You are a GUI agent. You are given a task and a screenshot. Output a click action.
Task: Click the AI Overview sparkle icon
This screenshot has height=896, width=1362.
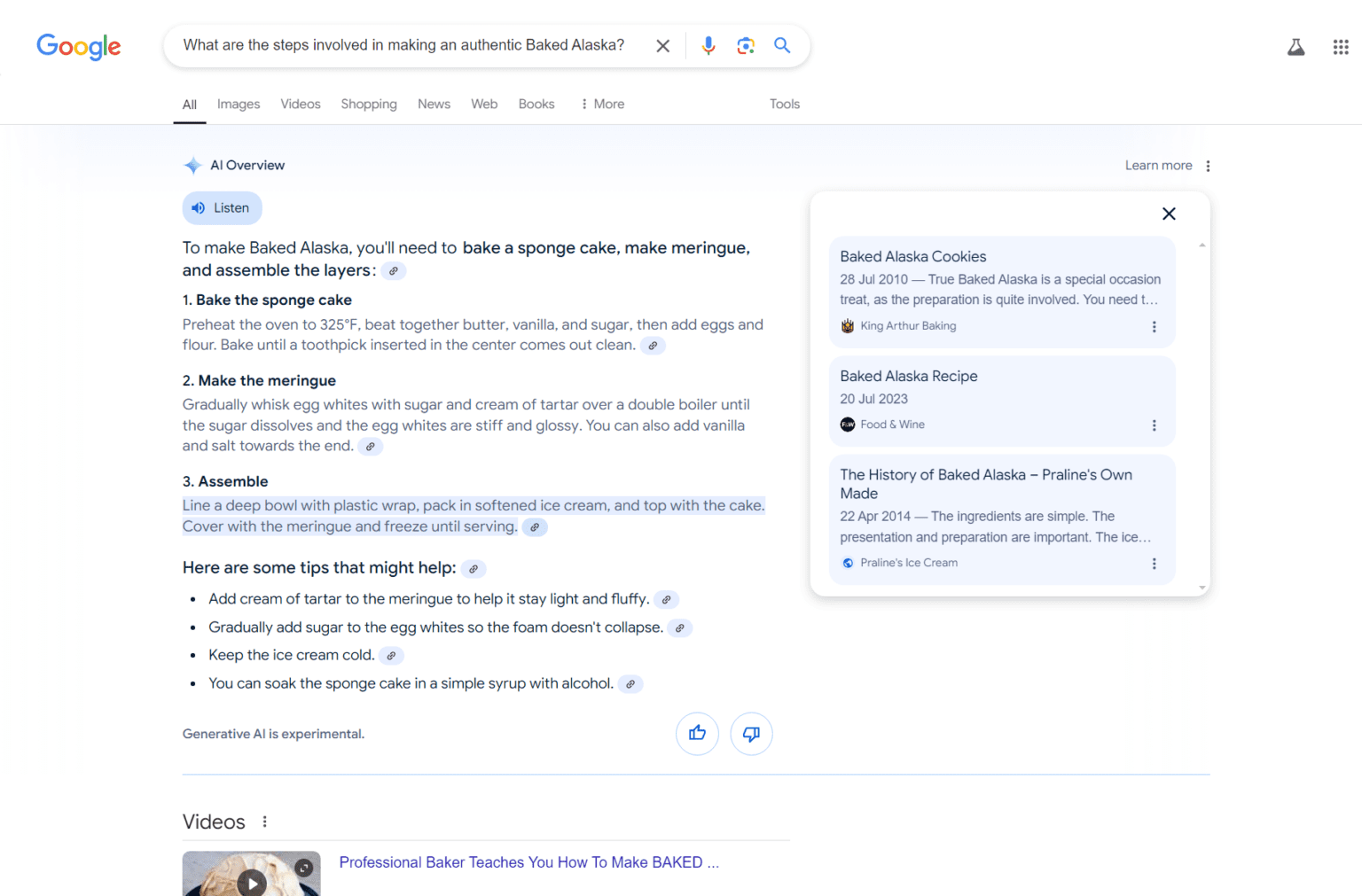click(x=192, y=165)
